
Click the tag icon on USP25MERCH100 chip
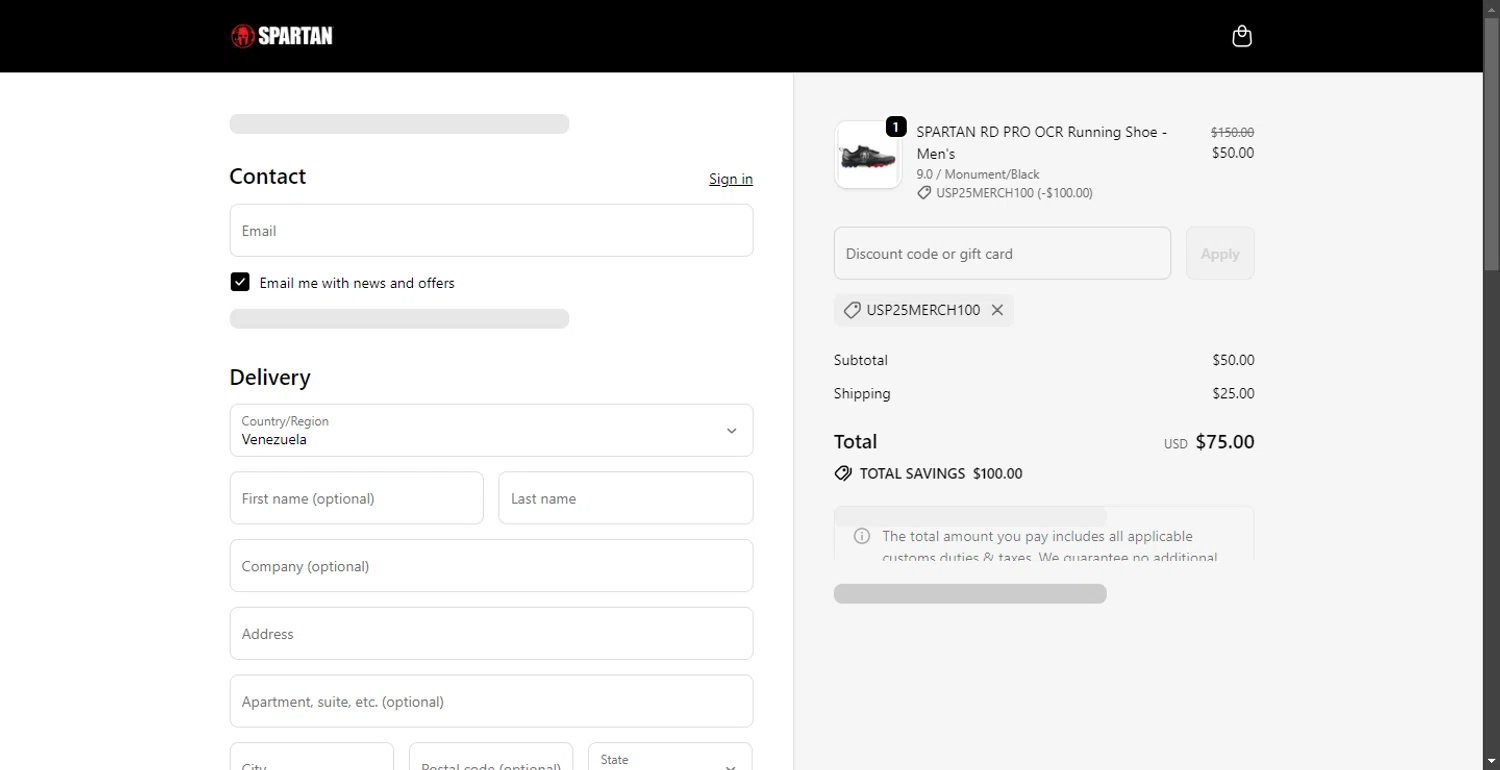coord(852,310)
